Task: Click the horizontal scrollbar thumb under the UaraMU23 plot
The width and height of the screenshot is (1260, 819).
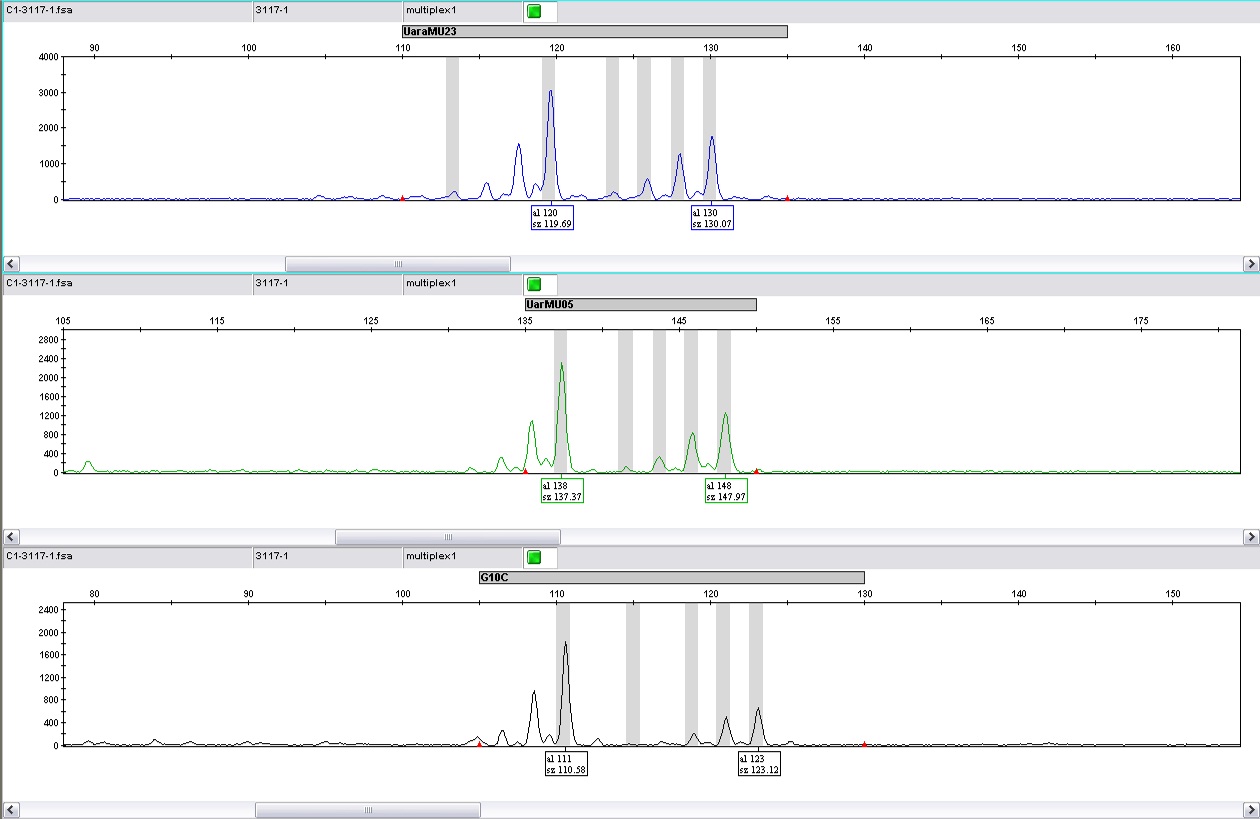Action: (x=397, y=264)
